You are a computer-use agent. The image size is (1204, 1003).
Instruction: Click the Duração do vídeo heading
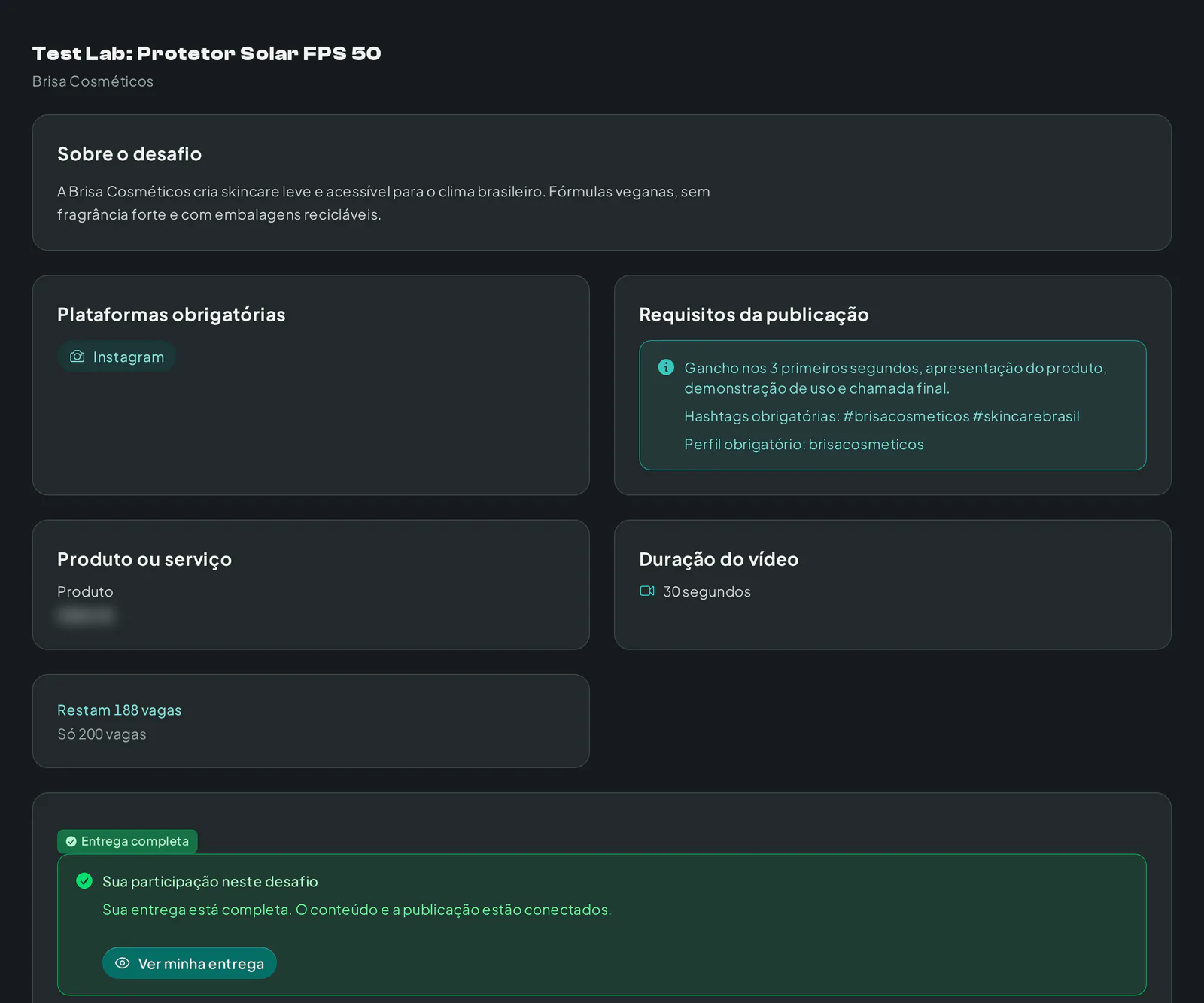[x=719, y=559]
